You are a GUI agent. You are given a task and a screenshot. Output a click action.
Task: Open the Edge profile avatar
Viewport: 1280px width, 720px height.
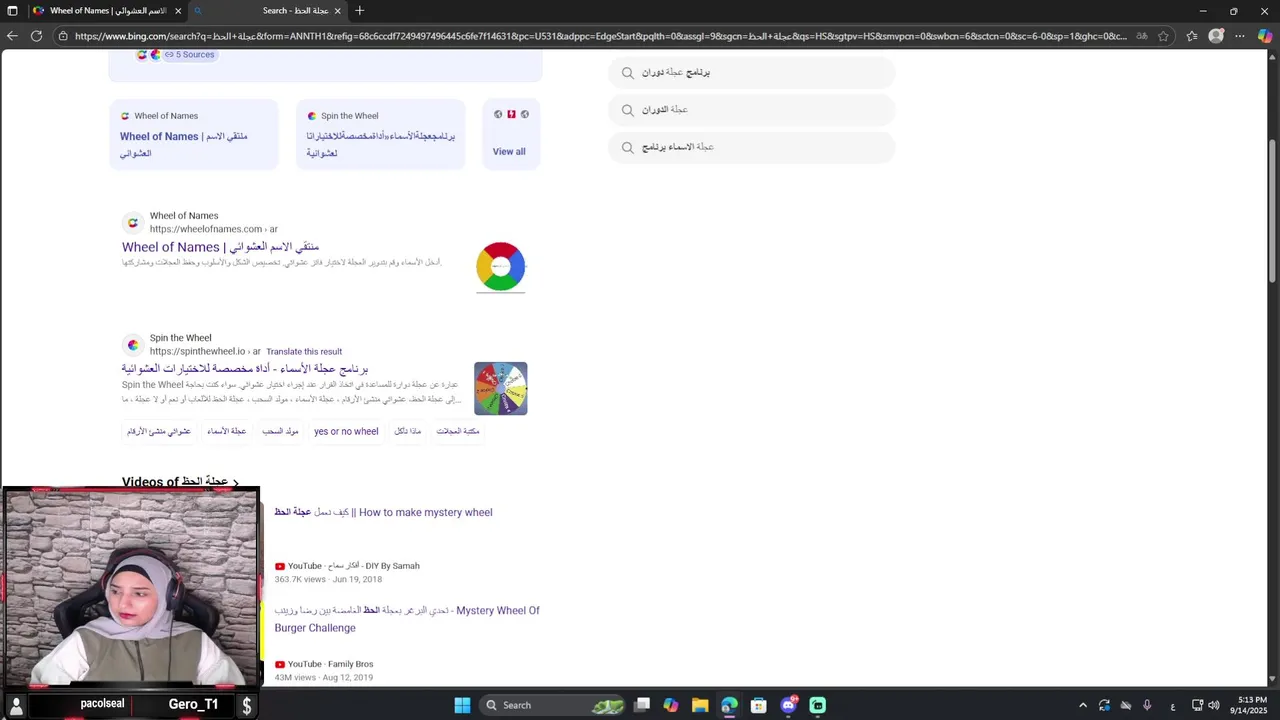(x=1216, y=36)
